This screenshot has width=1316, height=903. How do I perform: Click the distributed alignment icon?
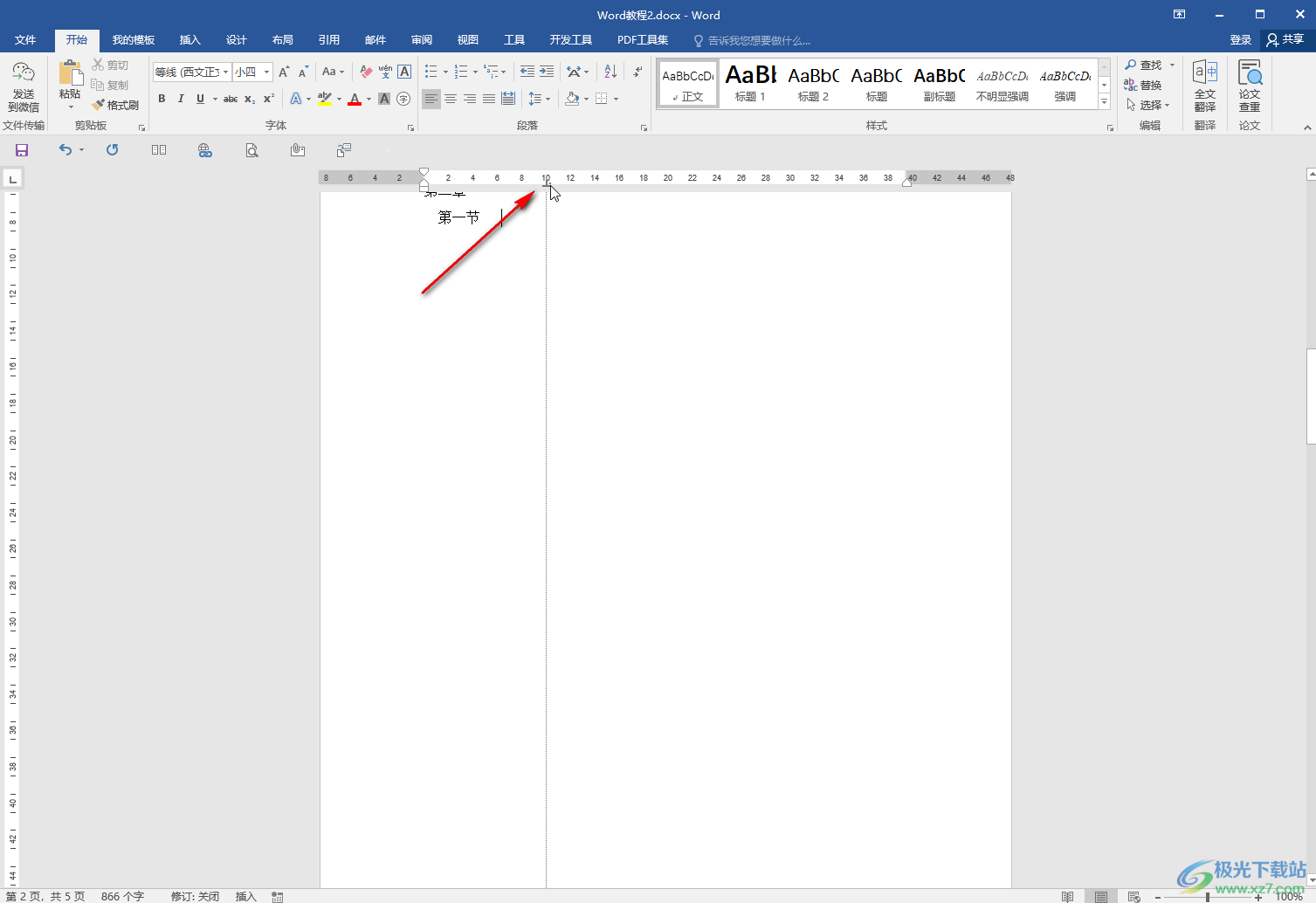[x=508, y=99]
